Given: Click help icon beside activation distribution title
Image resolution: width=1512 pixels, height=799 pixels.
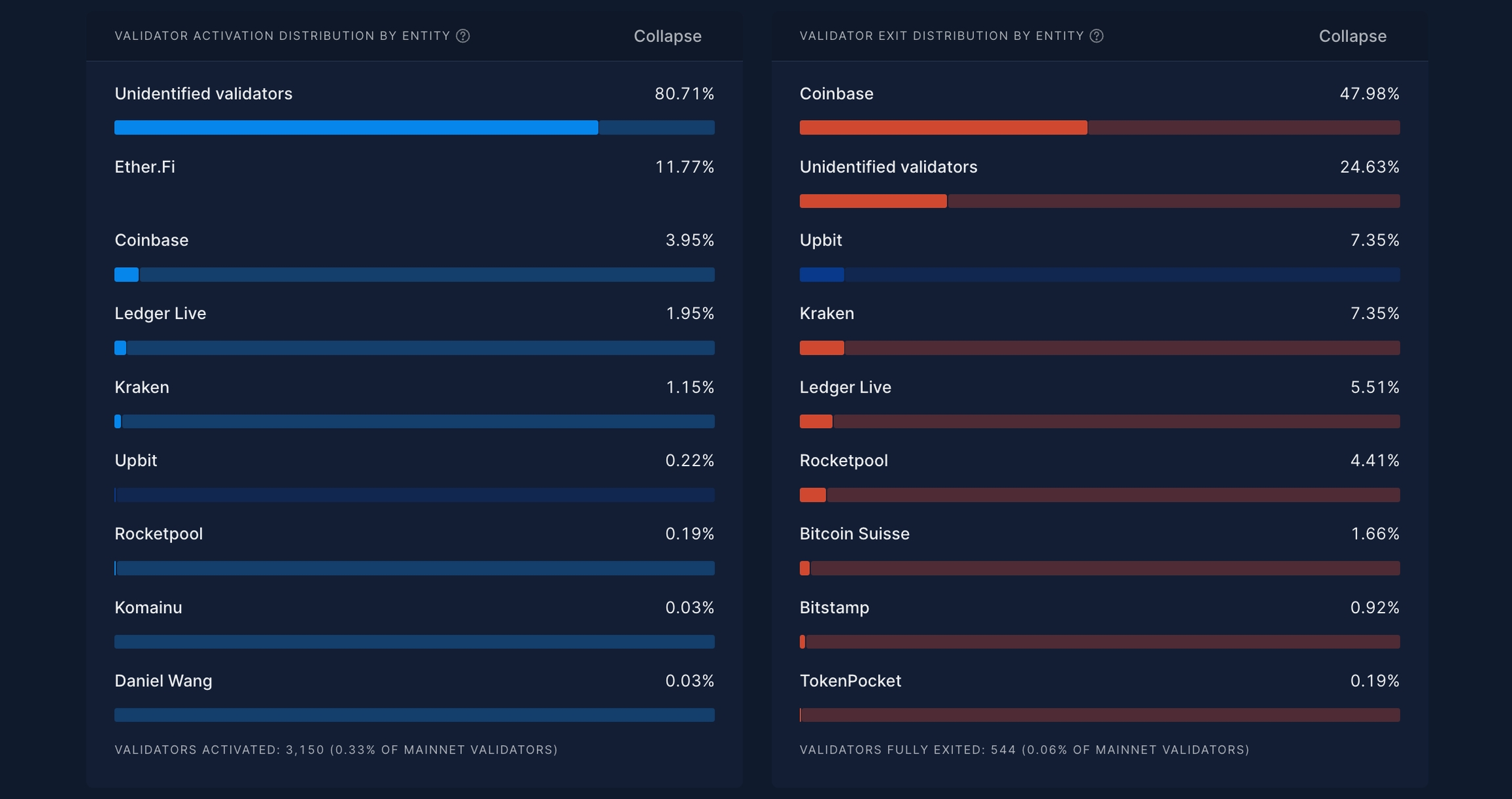Looking at the screenshot, I should point(463,36).
